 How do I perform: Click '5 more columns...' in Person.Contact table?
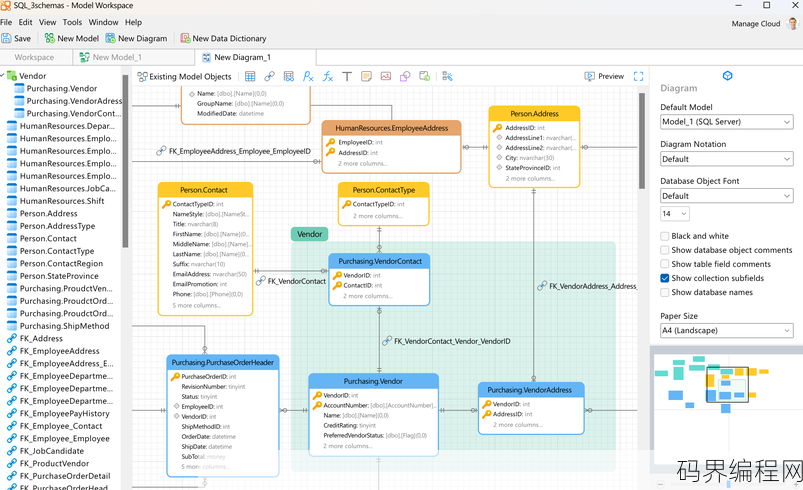(x=197, y=306)
